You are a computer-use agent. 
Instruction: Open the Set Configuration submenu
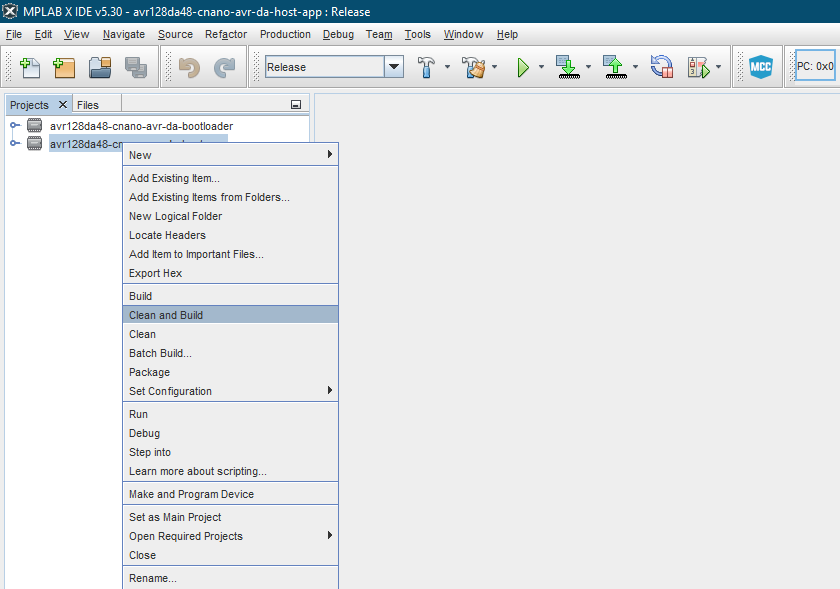[231, 391]
